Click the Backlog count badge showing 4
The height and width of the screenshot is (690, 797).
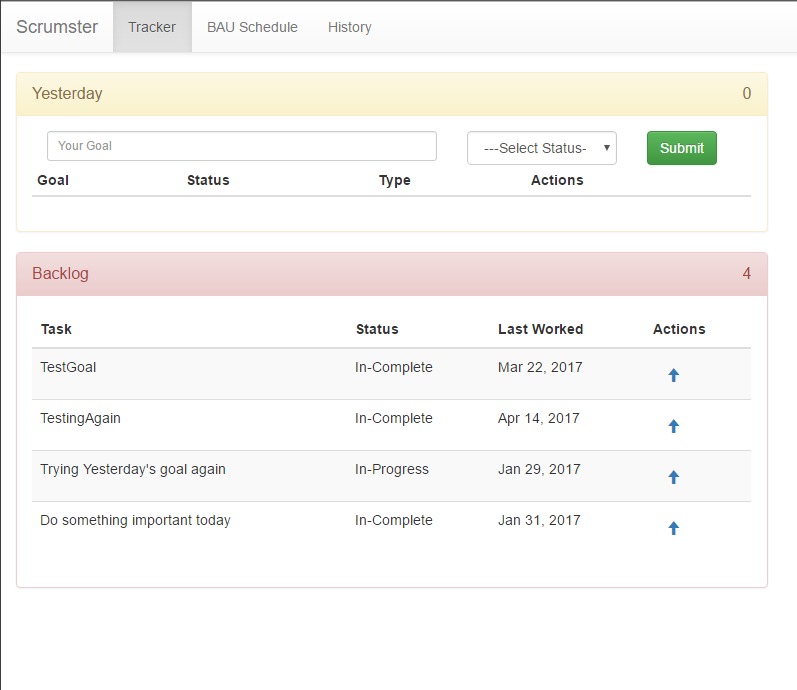click(x=746, y=274)
